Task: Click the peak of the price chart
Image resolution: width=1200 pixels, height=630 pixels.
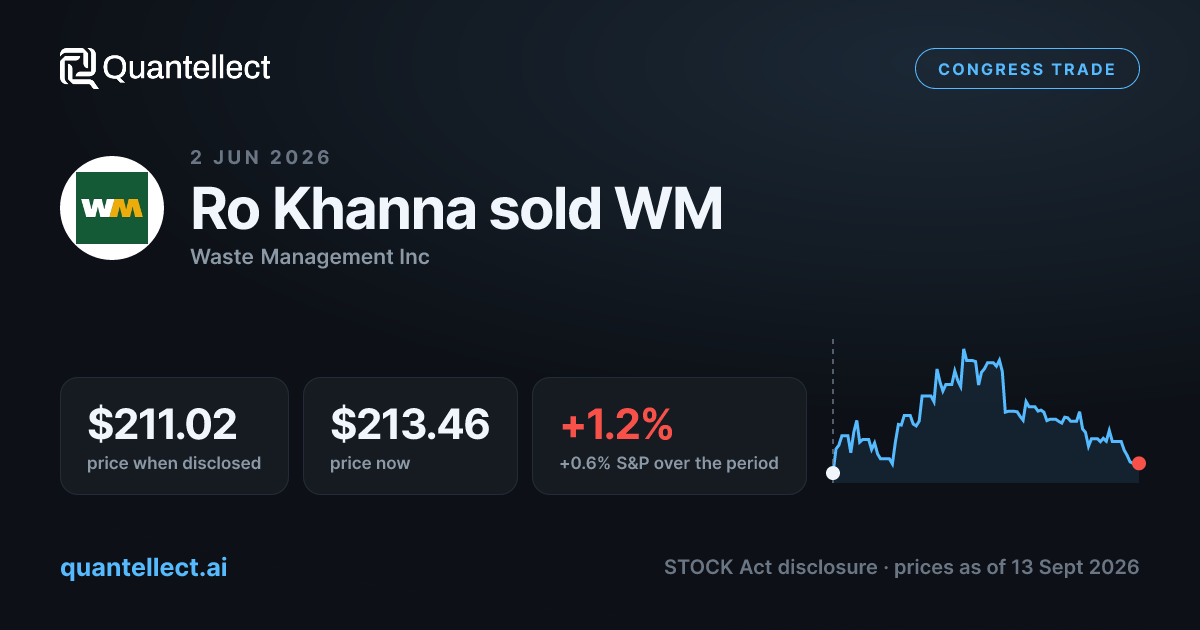Action: (x=963, y=350)
